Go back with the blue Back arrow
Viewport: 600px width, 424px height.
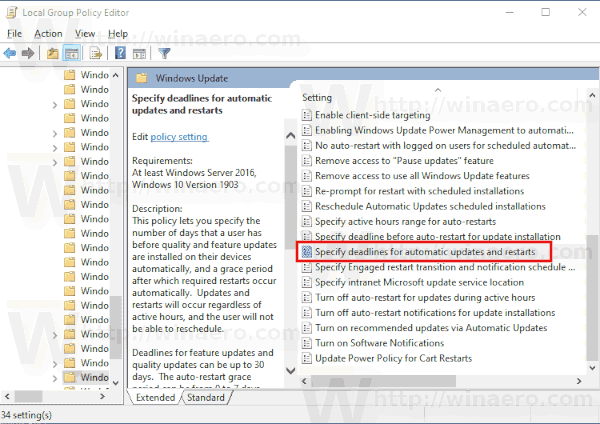click(10, 53)
